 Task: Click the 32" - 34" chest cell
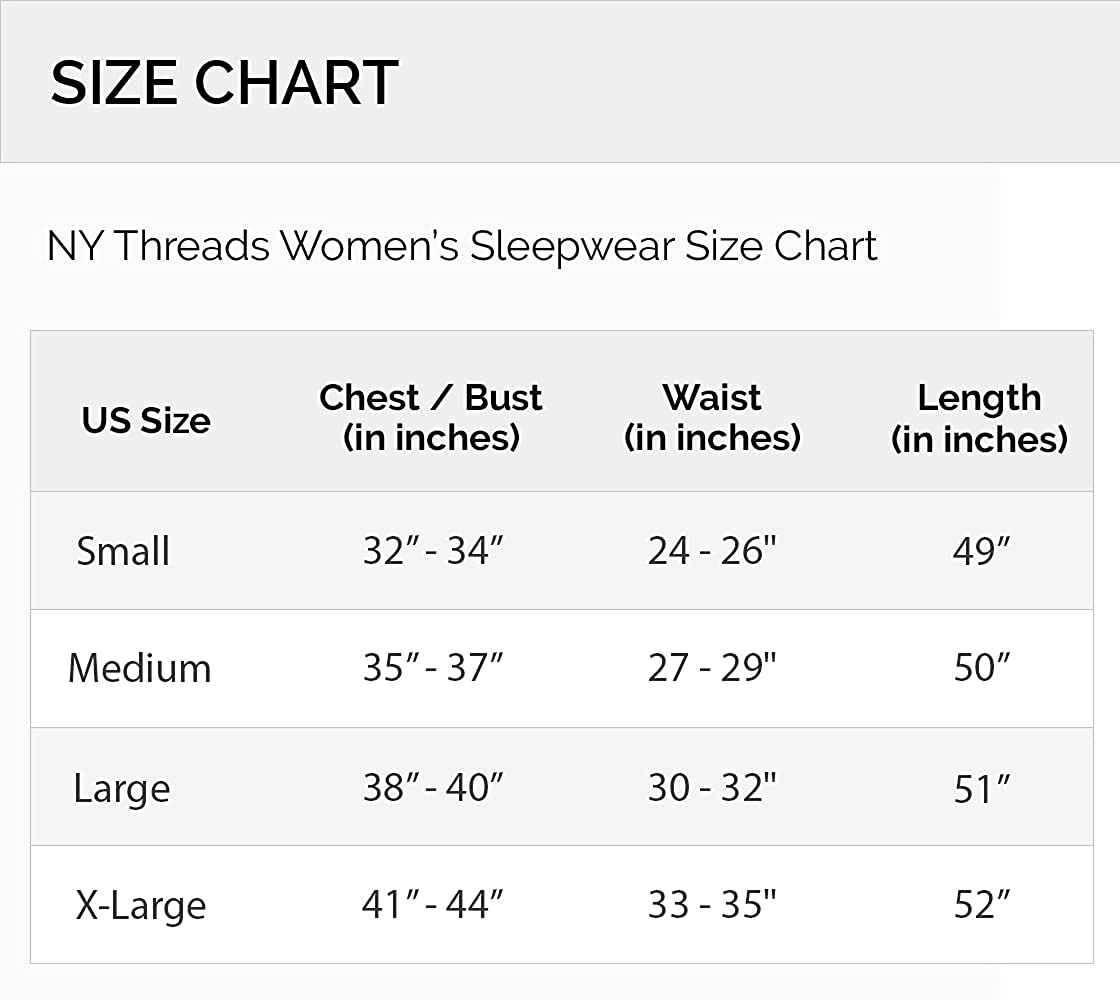click(x=432, y=551)
